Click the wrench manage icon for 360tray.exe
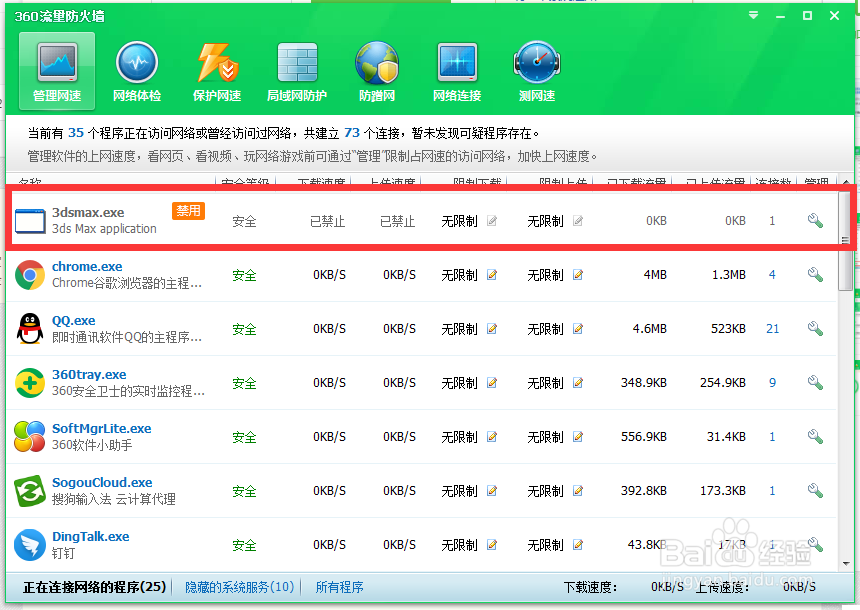This screenshot has width=860, height=610. point(816,382)
